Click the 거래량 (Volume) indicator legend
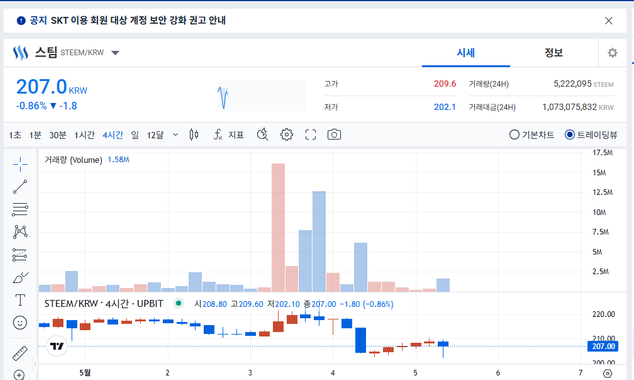The height and width of the screenshot is (380, 634). (87, 160)
